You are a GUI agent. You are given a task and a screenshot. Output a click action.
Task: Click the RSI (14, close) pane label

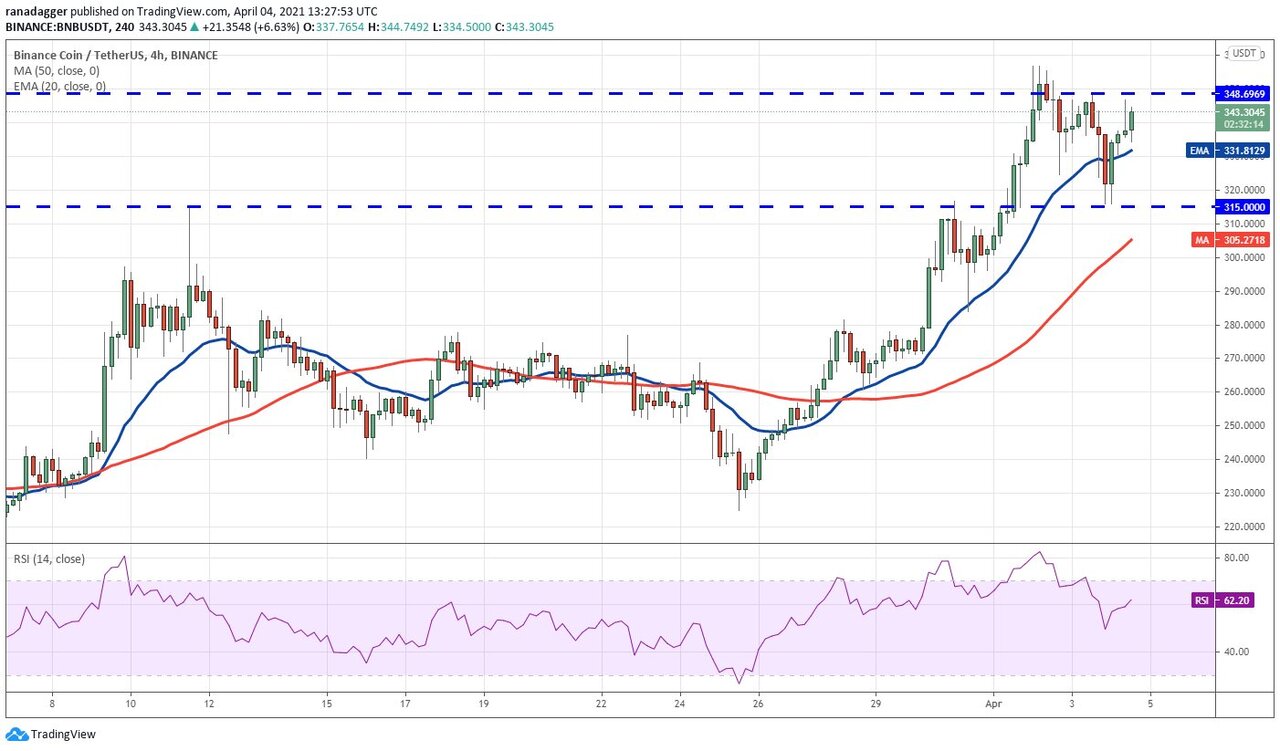(50, 559)
